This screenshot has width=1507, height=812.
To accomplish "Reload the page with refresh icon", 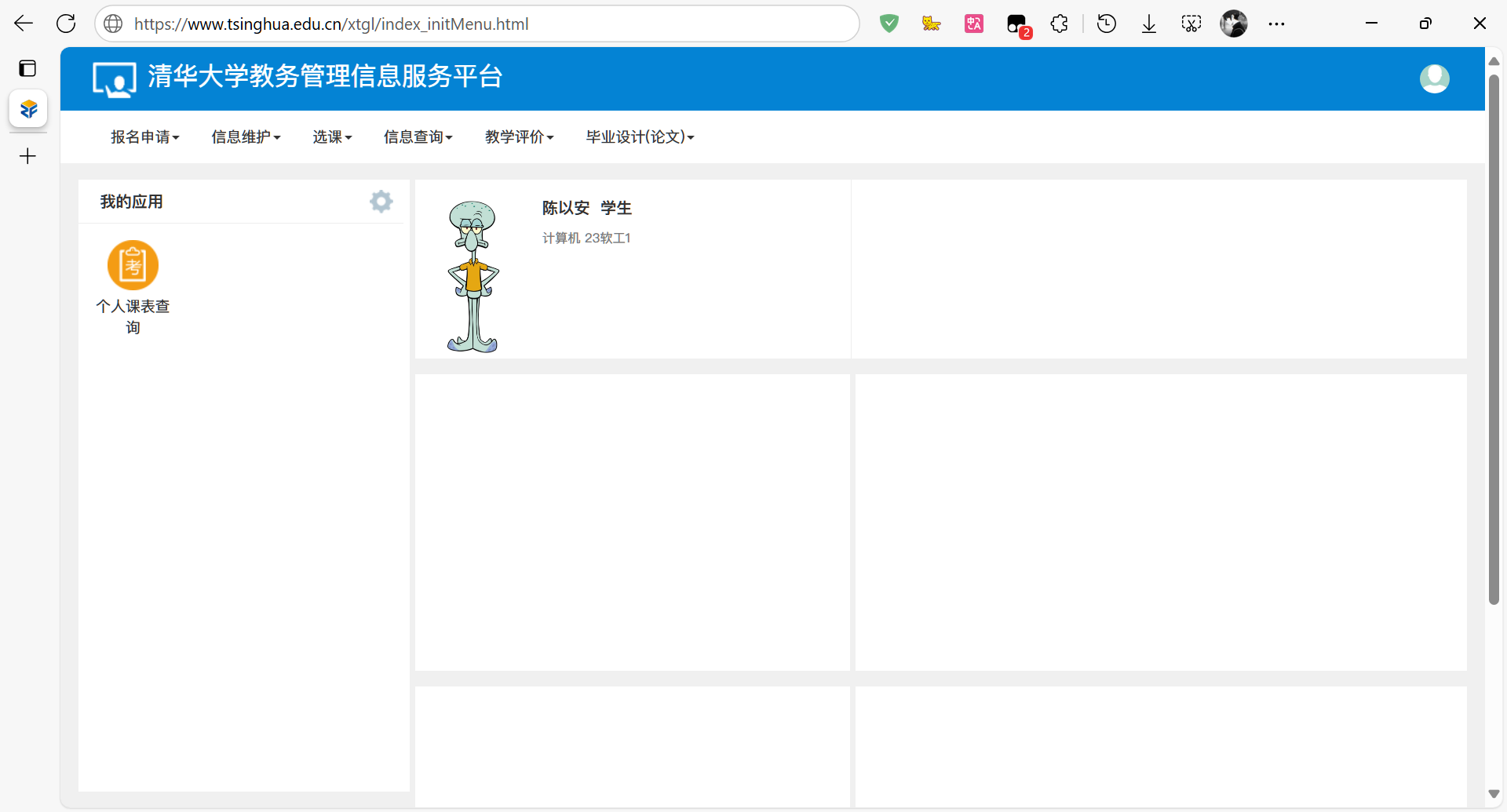I will [66, 24].
